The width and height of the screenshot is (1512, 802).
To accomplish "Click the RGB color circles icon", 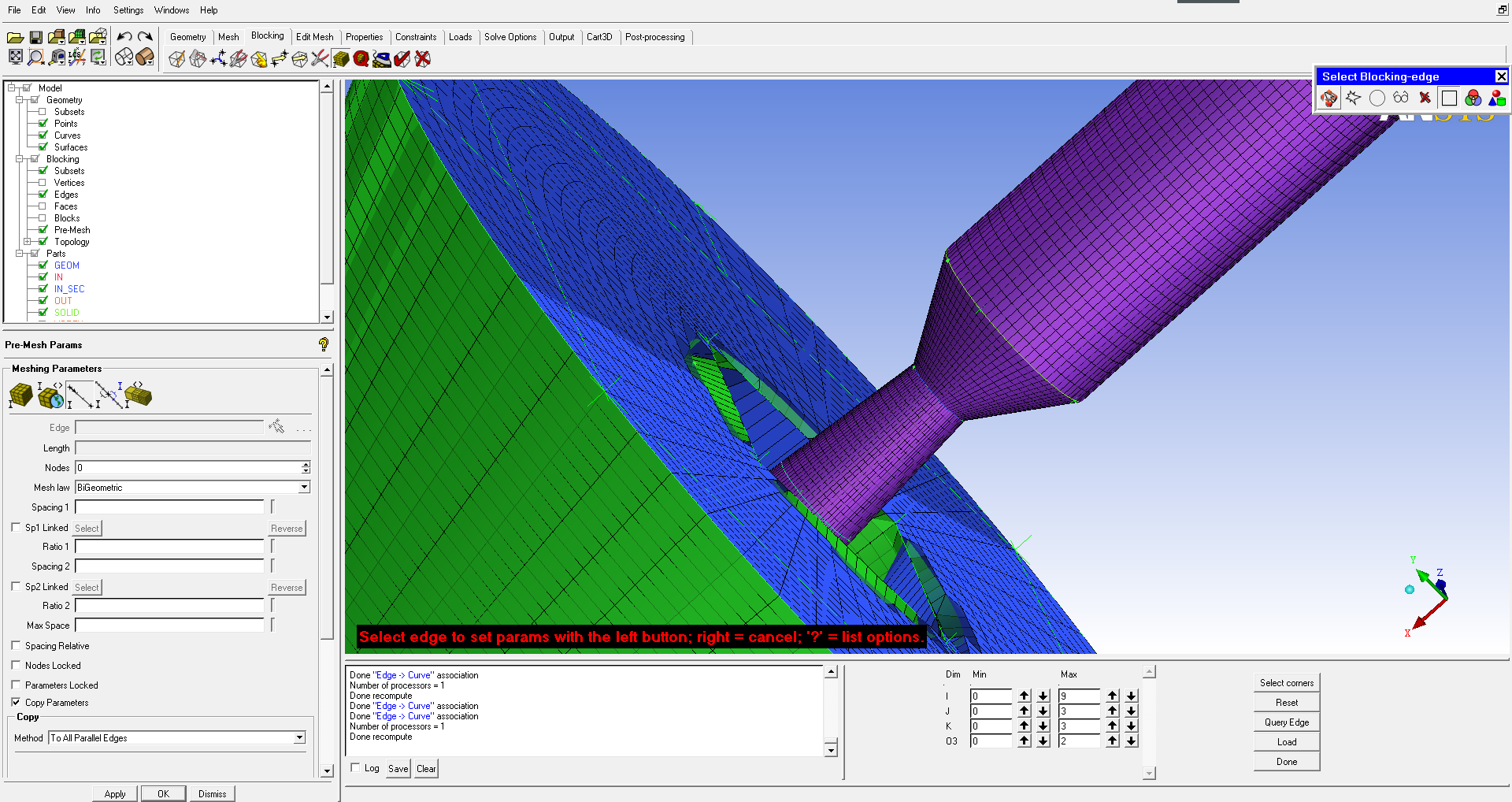I will pyautogui.click(x=1473, y=98).
